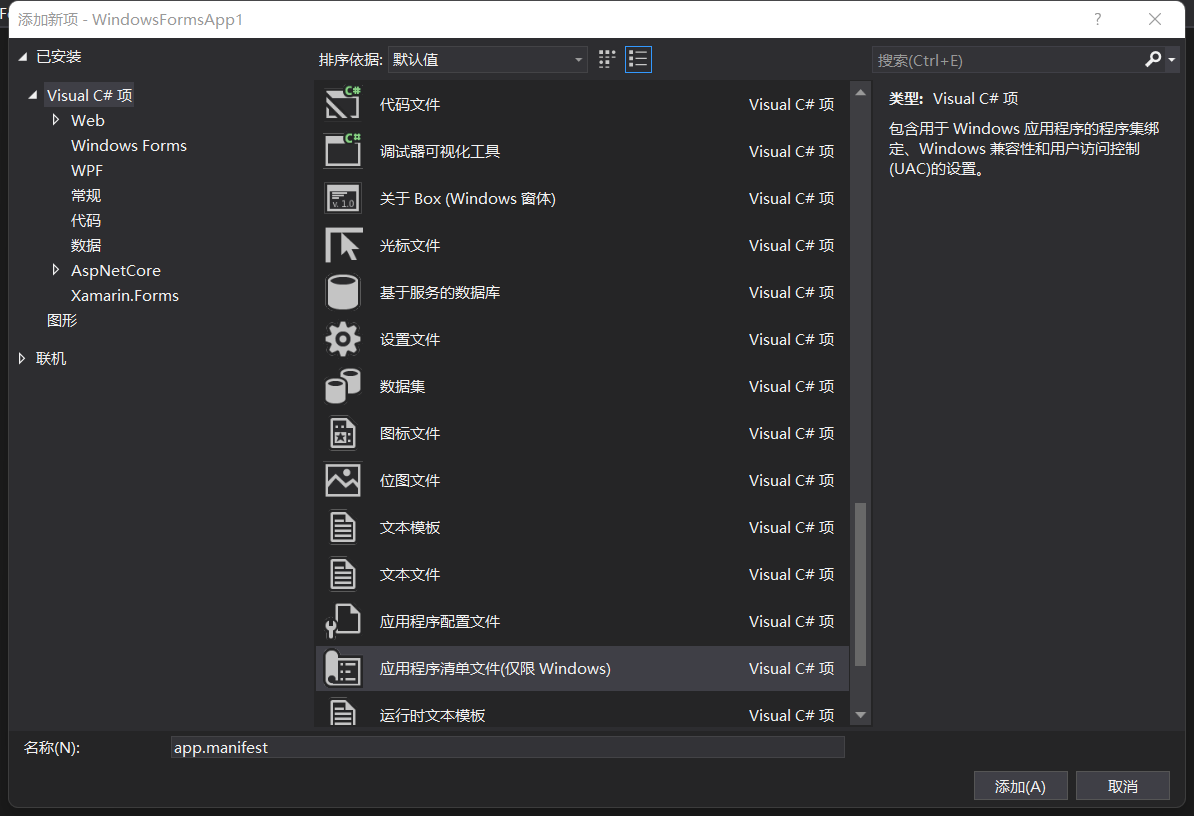Select WPF in the category tree
Viewport: 1194px width, 816px height.
point(87,171)
